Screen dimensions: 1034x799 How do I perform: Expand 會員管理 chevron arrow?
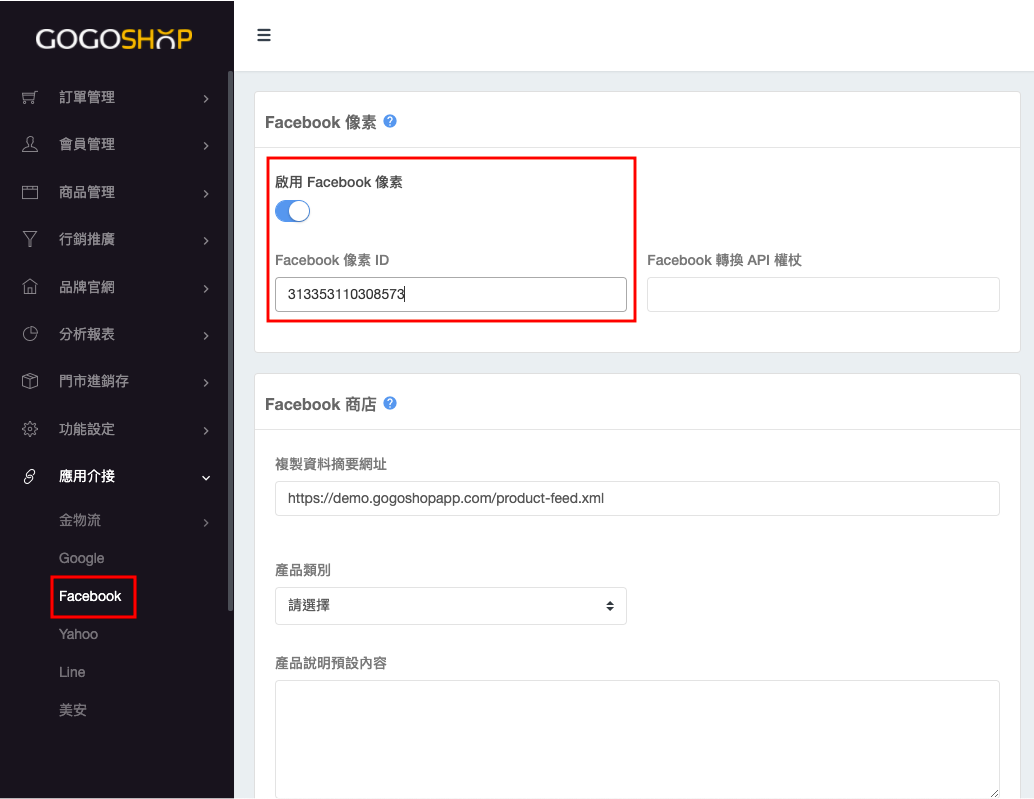tap(206, 146)
